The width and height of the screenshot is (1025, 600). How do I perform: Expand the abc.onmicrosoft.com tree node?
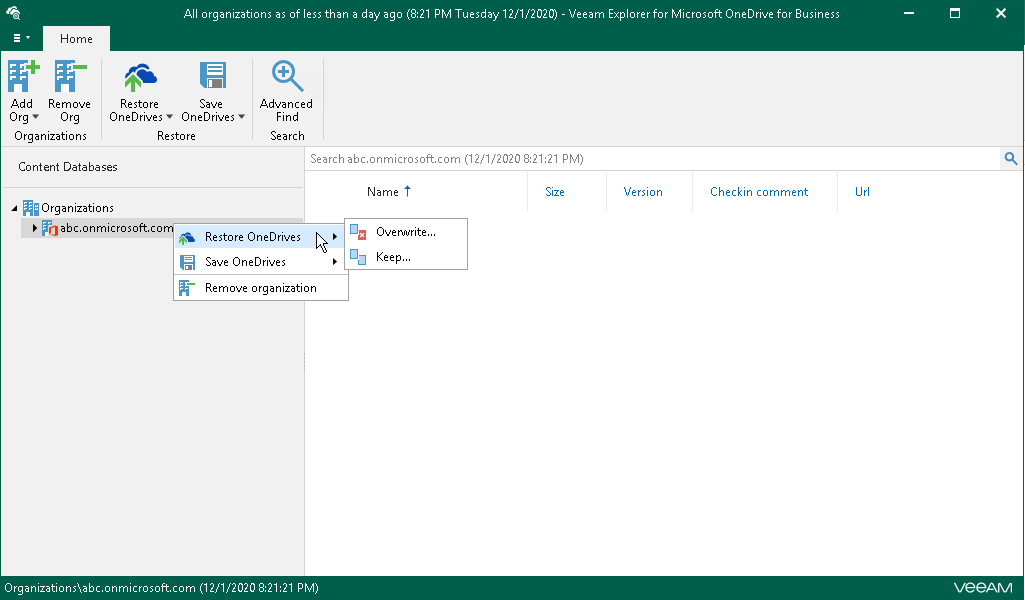coord(35,227)
